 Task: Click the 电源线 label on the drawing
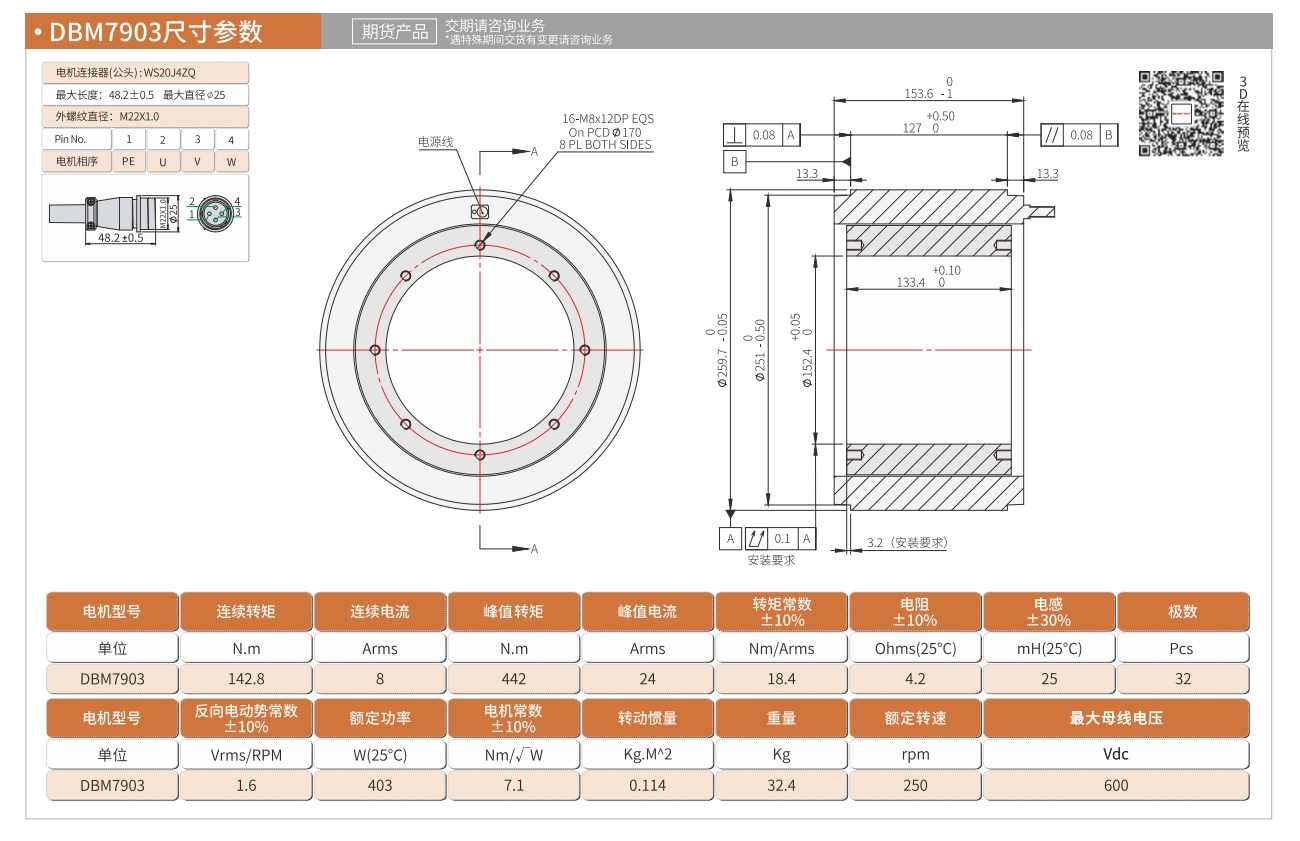435,142
